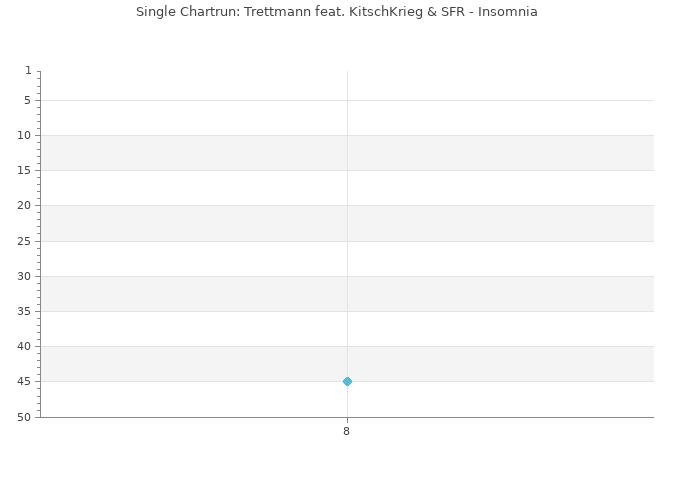Viewport: 673px width, 500px height.
Task: Click the y-axis label 45
Action: [x=24, y=381]
